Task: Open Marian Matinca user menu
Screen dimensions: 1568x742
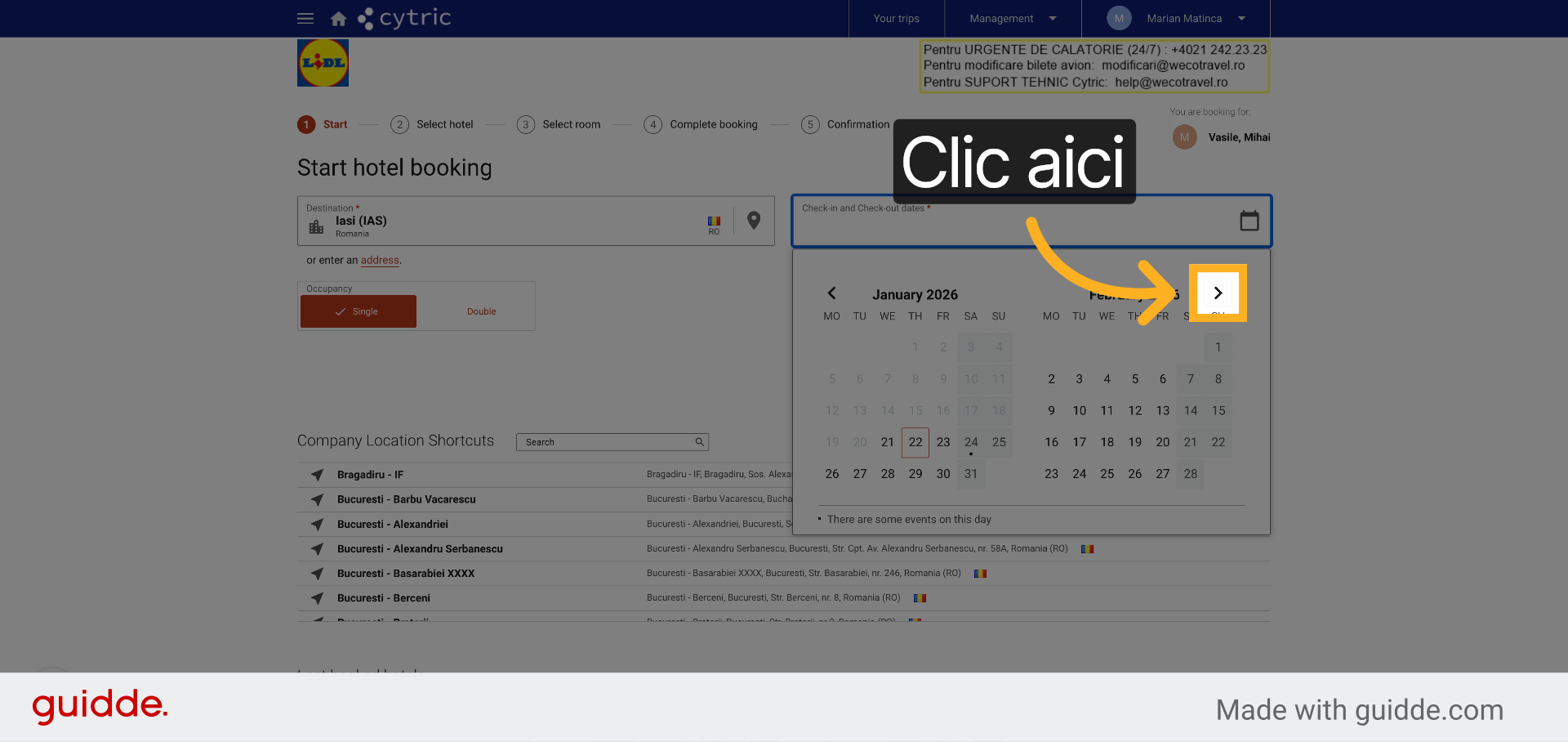Action: click(1176, 18)
